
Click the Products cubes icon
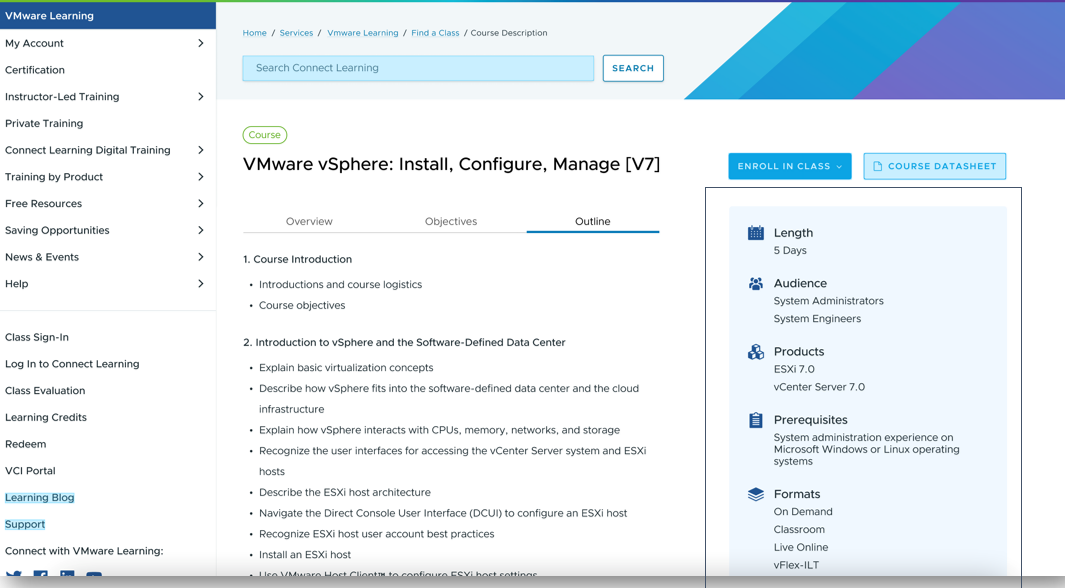[x=755, y=352]
